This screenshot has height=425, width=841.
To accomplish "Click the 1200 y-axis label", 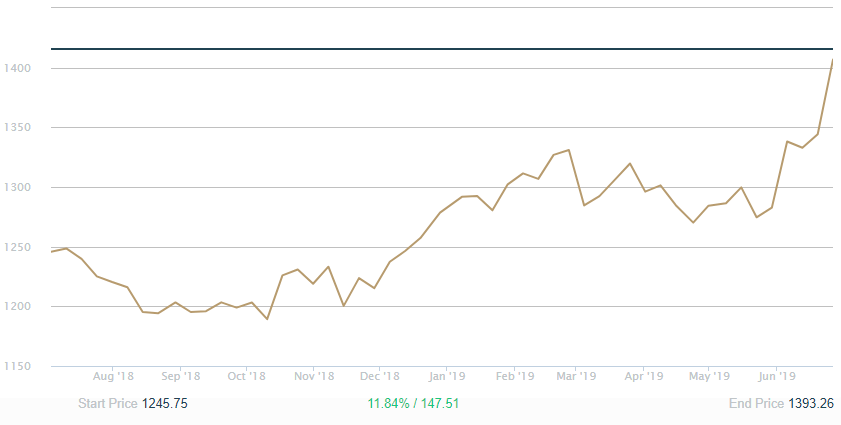I will click(x=18, y=307).
